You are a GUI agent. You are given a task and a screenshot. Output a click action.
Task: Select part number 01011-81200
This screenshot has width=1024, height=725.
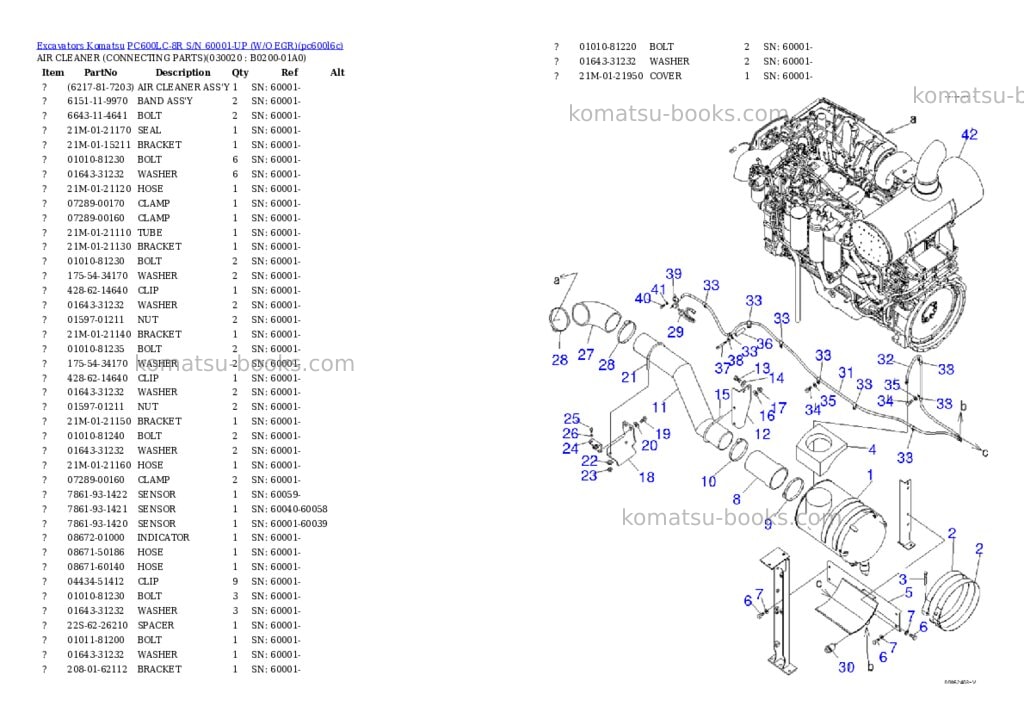pyautogui.click(x=95, y=640)
